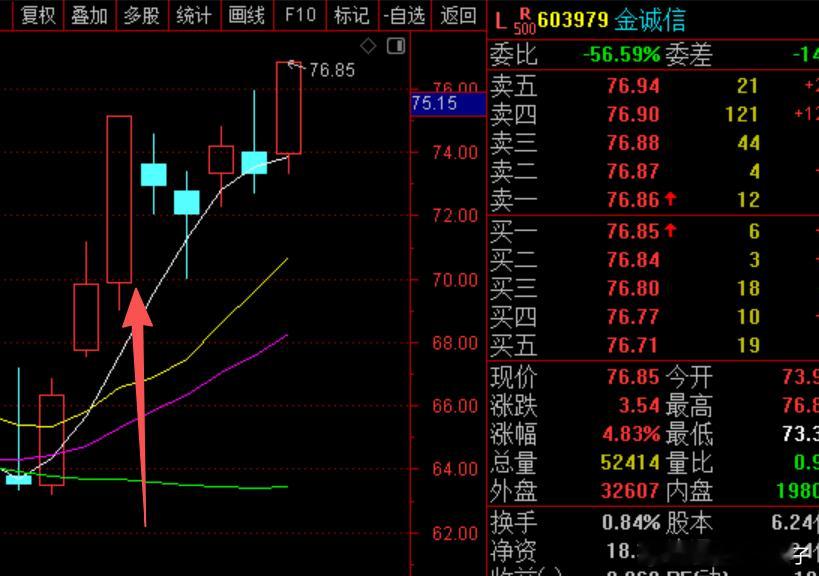Select the 卖三 price 76.88
The width and height of the screenshot is (819, 576).
tap(633, 143)
